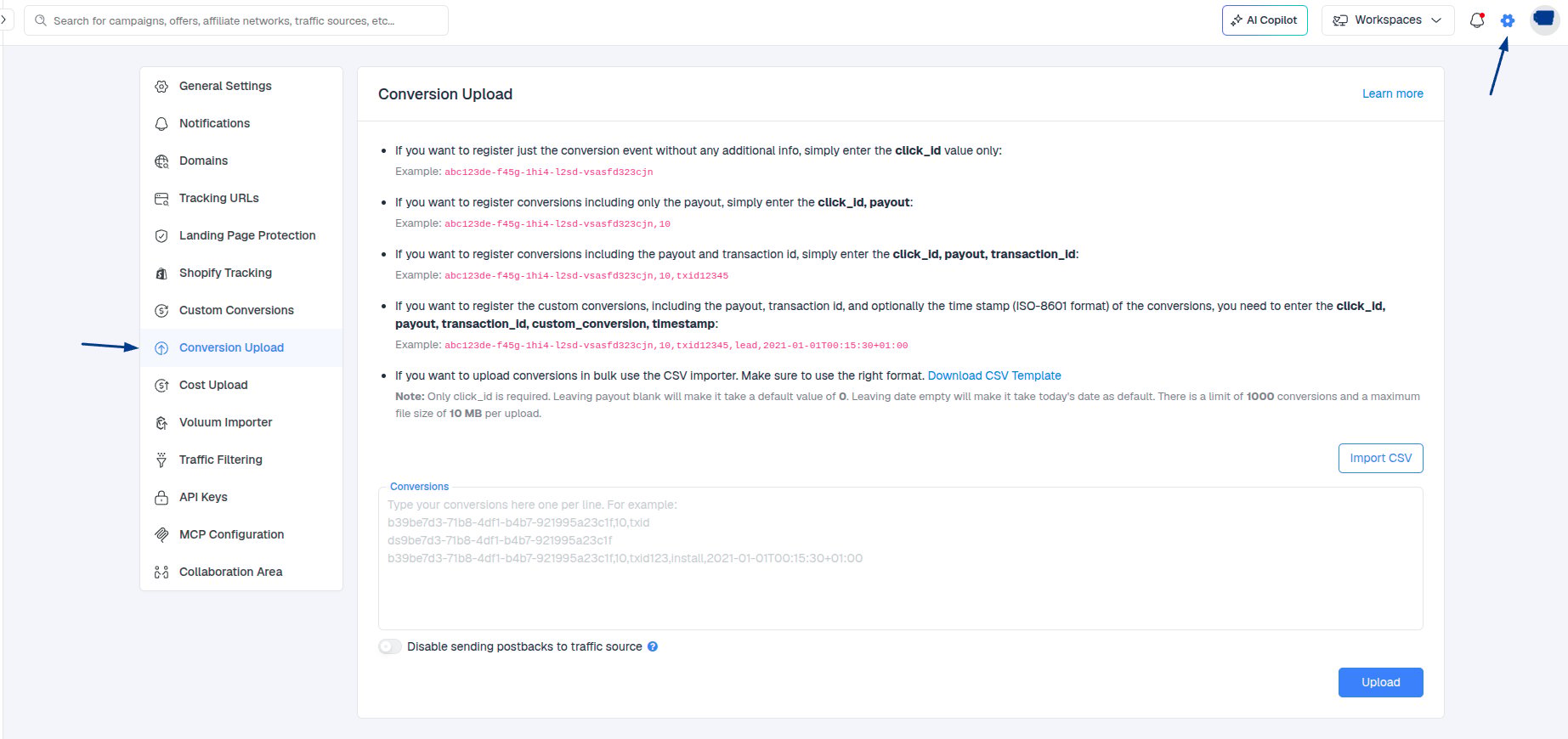Click the Voluum Importer icon
Image resolution: width=1568 pixels, height=739 pixels.
[161, 423]
